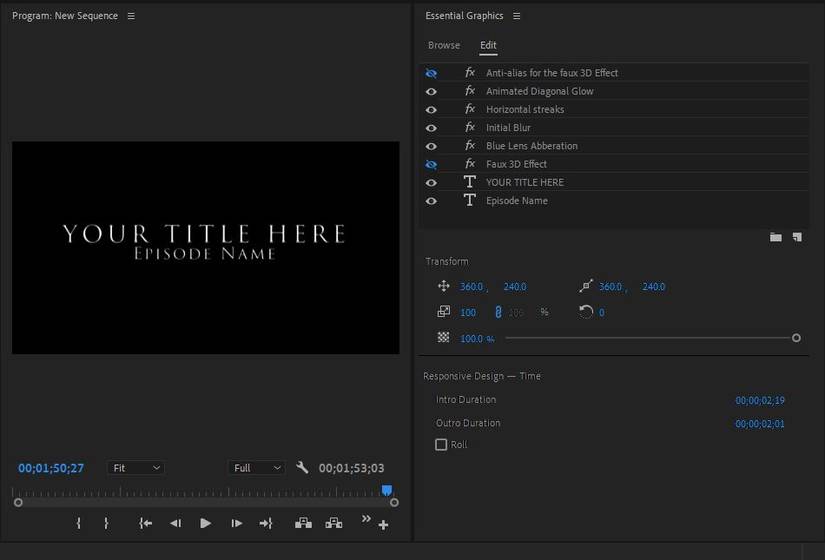Select the Anti-alias for the faux 3D Effect layer
This screenshot has height=560, width=825.
(551, 73)
